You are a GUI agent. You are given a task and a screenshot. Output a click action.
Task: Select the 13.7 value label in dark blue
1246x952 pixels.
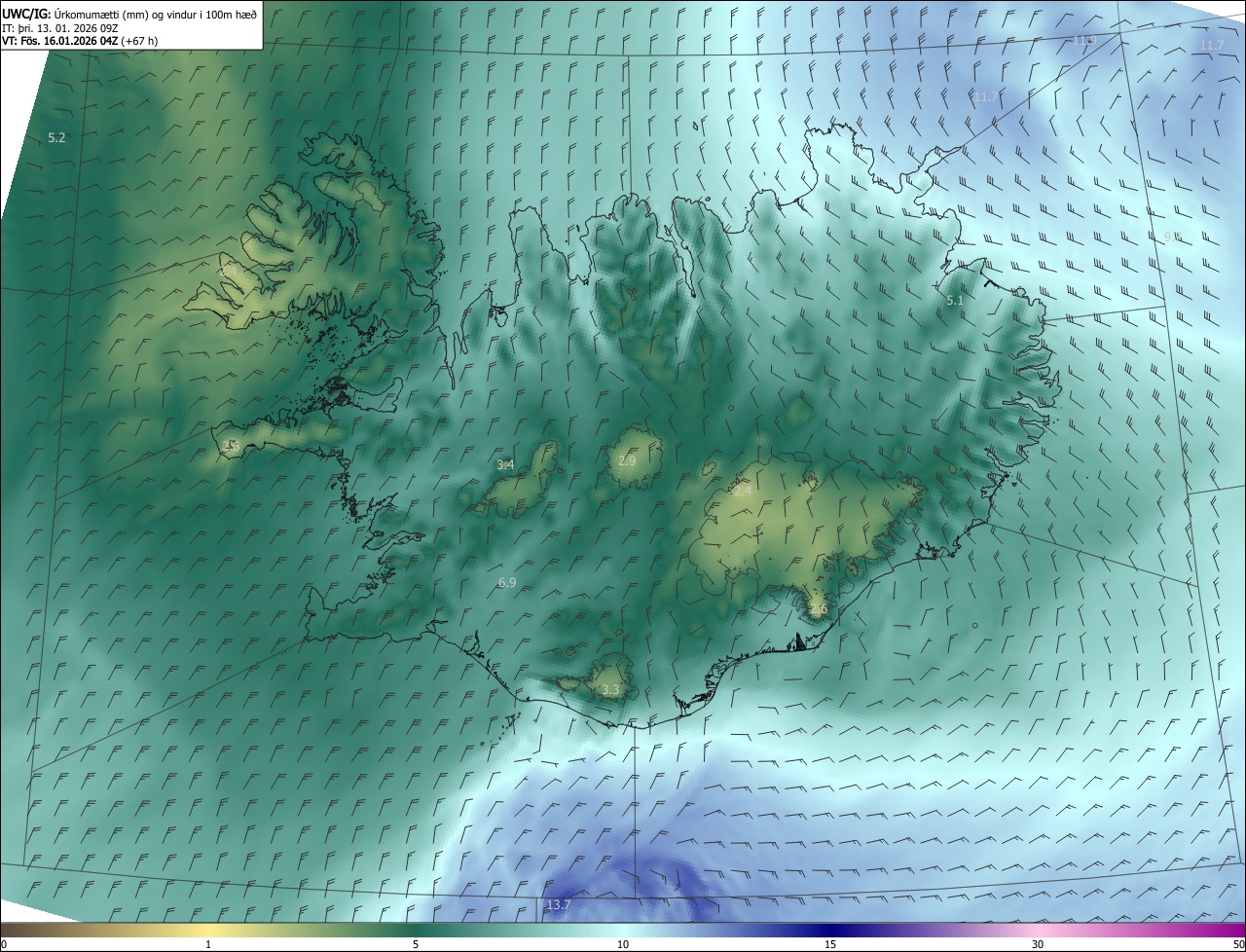click(558, 905)
